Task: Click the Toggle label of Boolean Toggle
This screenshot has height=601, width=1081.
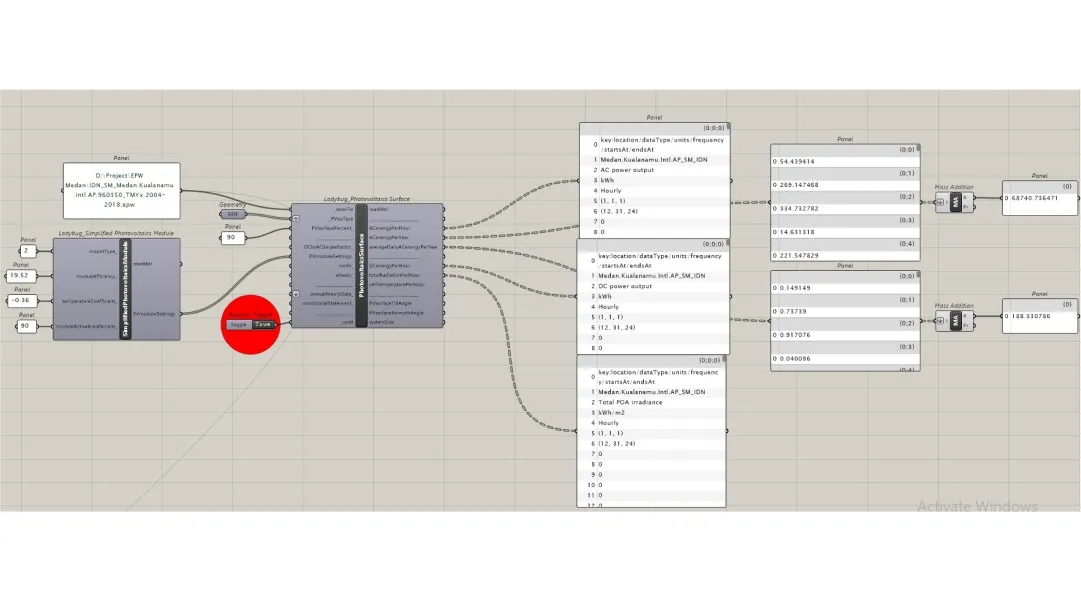Action: [x=239, y=324]
